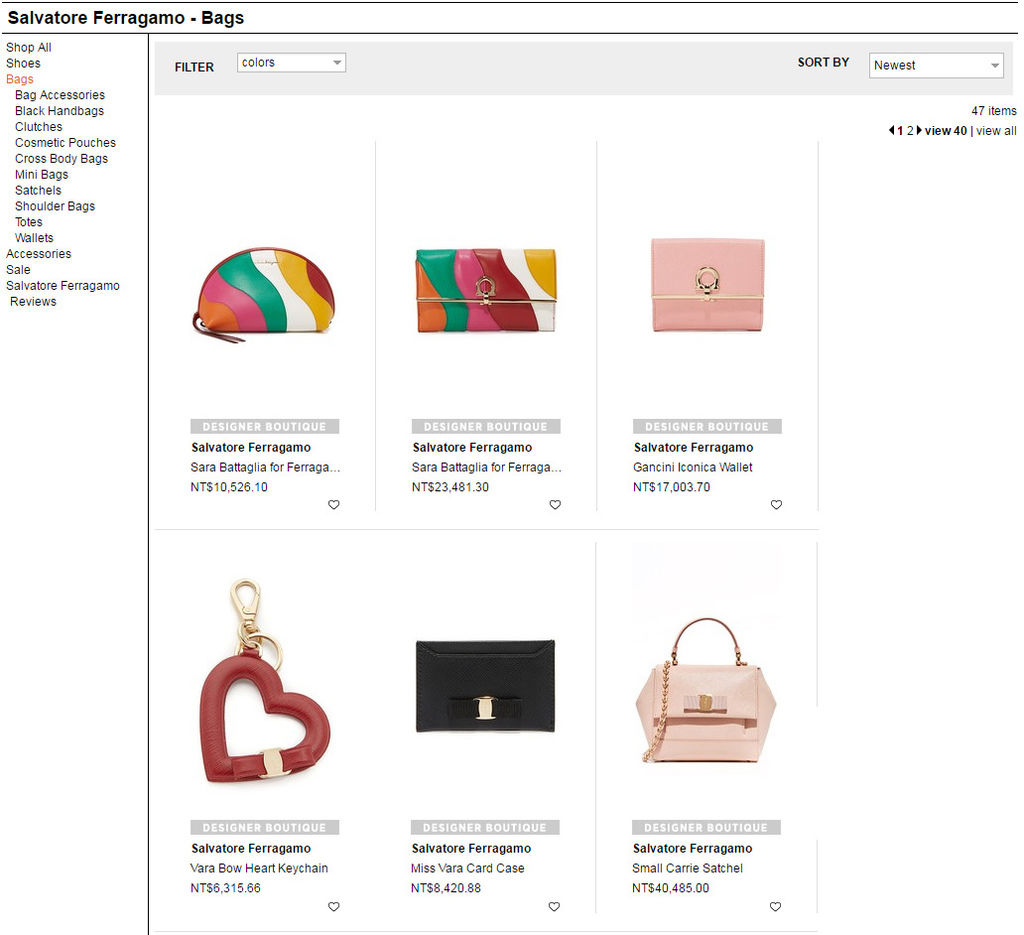Click price NT$40,485.00

[x=671, y=888]
